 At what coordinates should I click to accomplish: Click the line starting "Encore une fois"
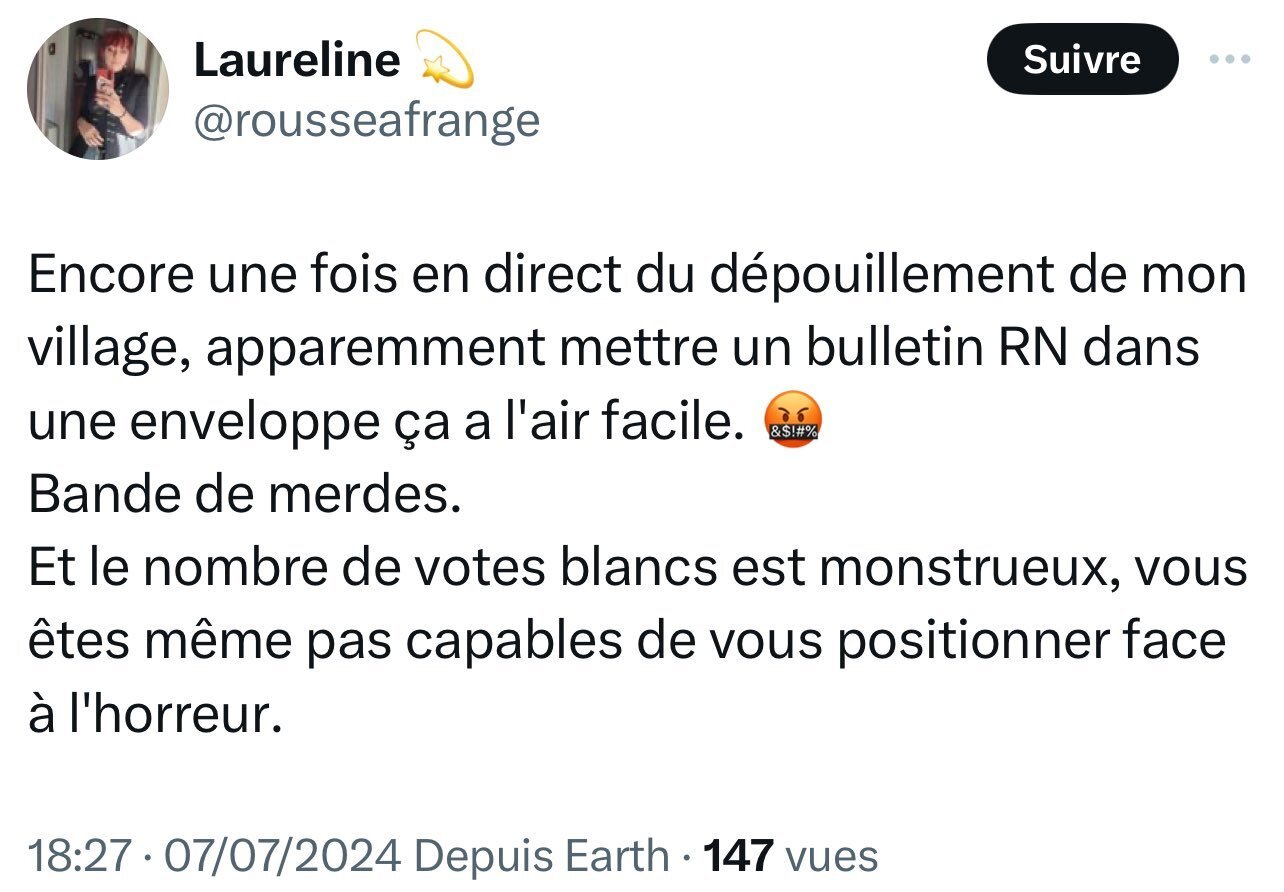(638, 276)
